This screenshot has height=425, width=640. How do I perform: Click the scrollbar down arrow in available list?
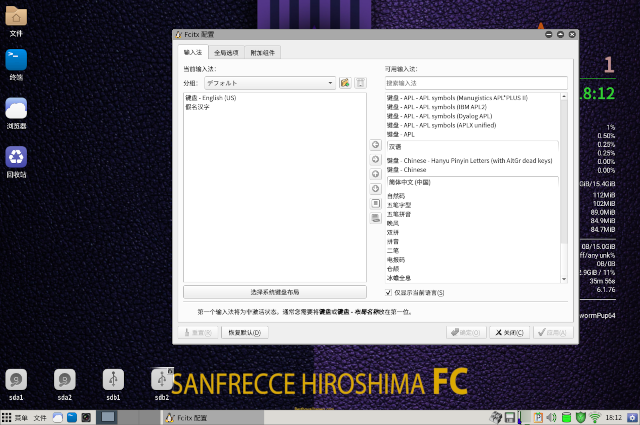pyautogui.click(x=564, y=279)
